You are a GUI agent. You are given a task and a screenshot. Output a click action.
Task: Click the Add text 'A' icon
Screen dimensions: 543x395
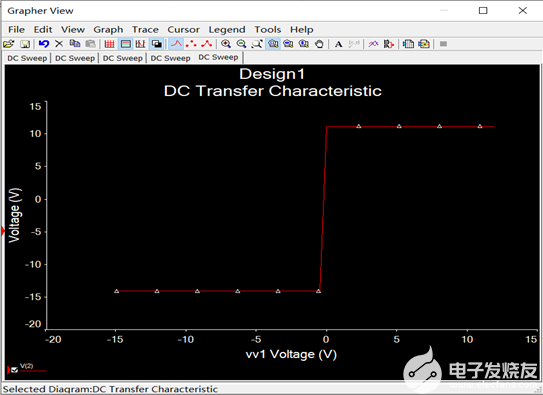pyautogui.click(x=338, y=44)
